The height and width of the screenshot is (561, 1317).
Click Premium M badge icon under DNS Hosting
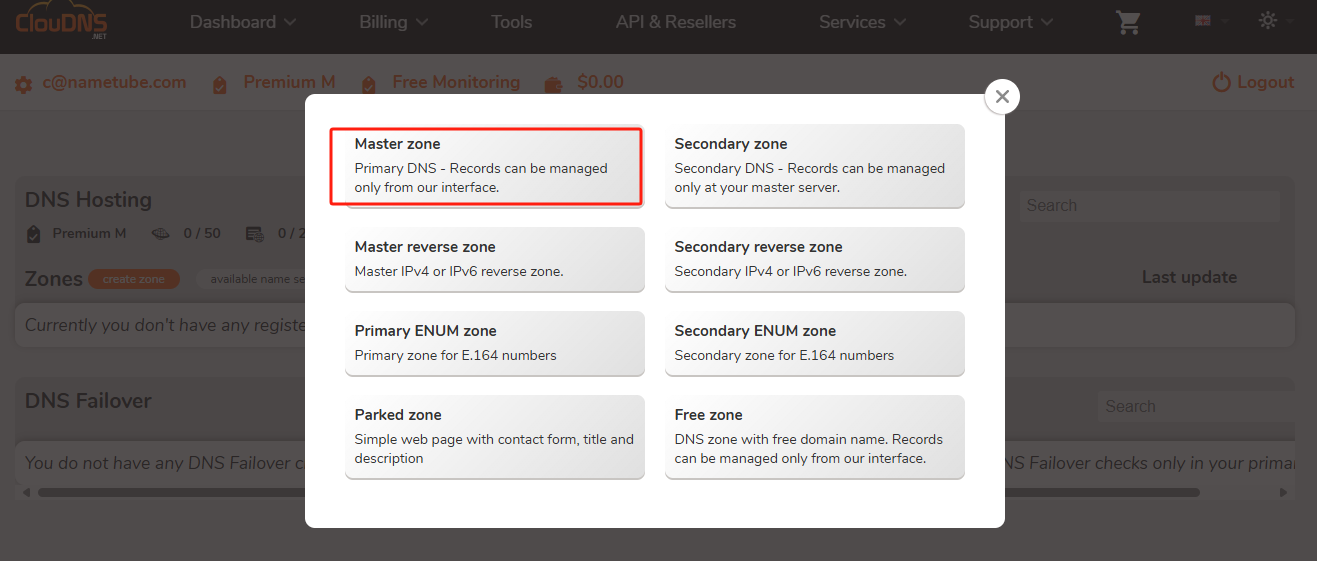coord(34,234)
